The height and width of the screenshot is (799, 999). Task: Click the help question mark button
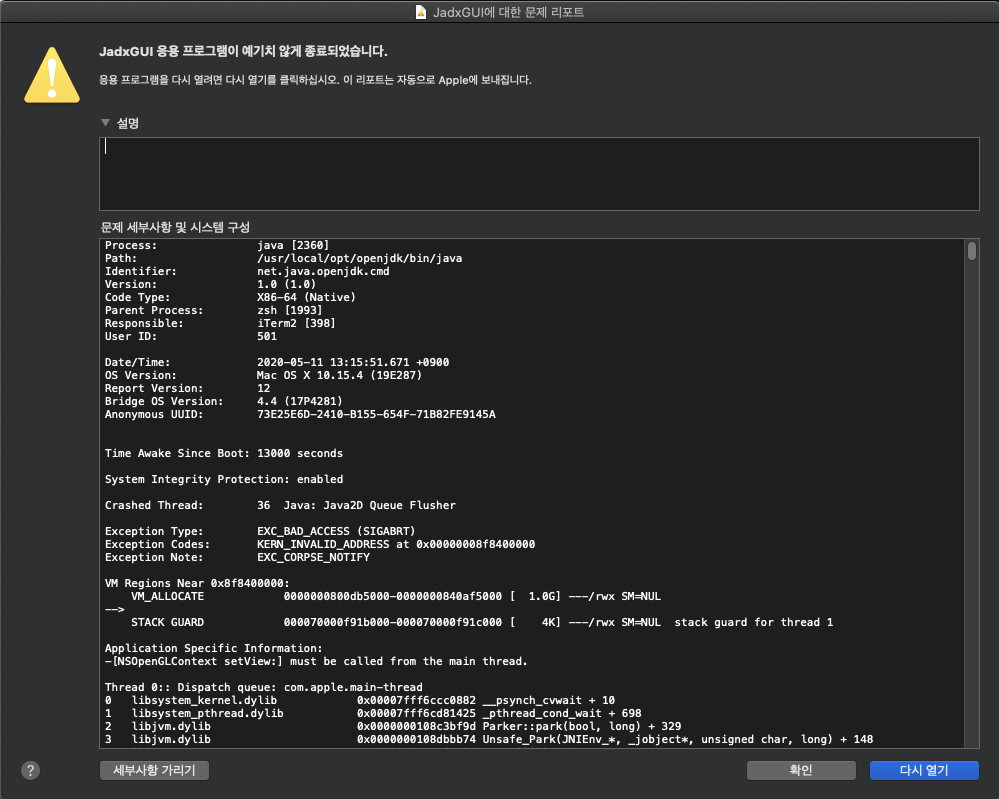point(31,770)
